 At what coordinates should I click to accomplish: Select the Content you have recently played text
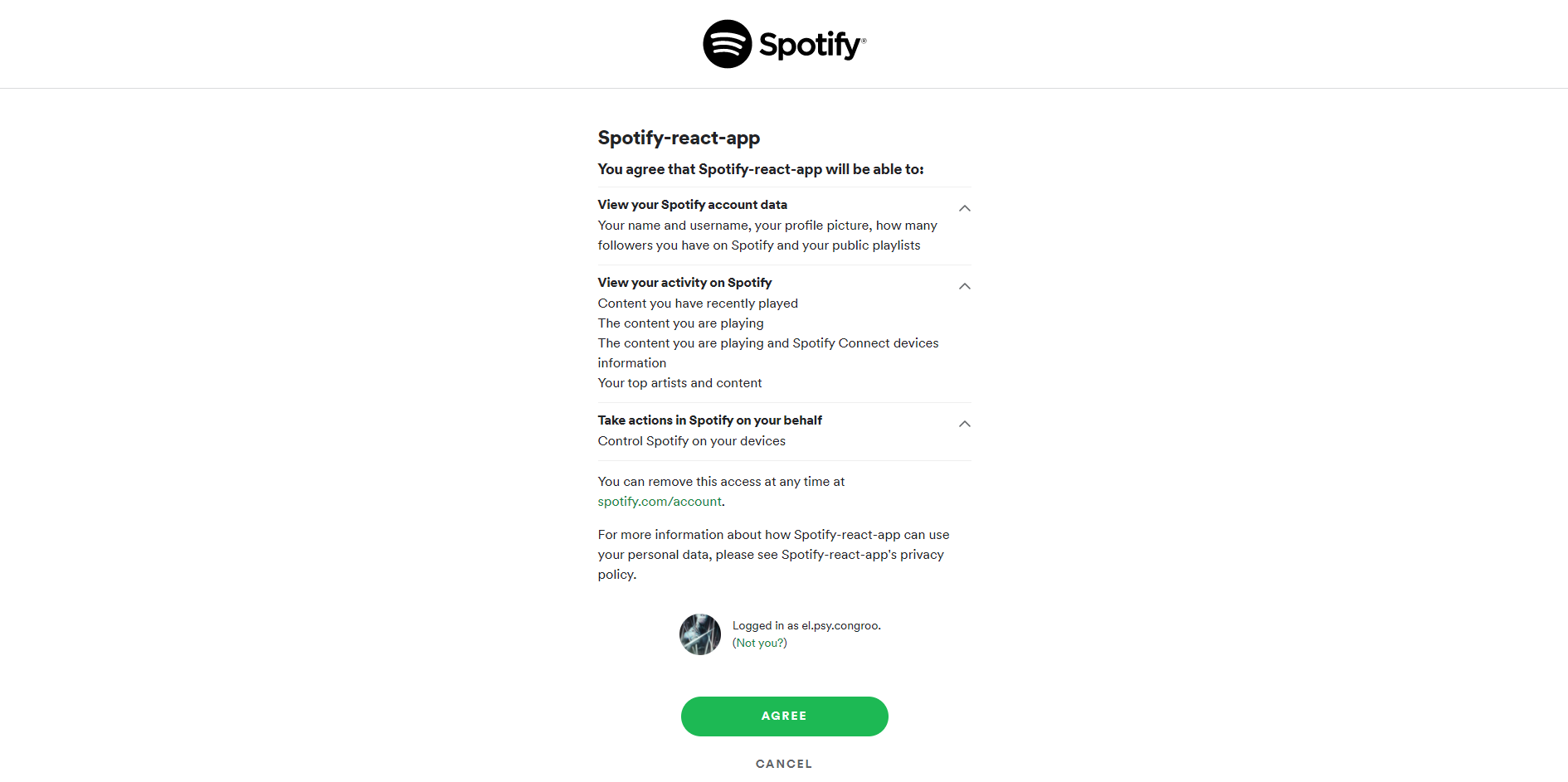(x=697, y=303)
